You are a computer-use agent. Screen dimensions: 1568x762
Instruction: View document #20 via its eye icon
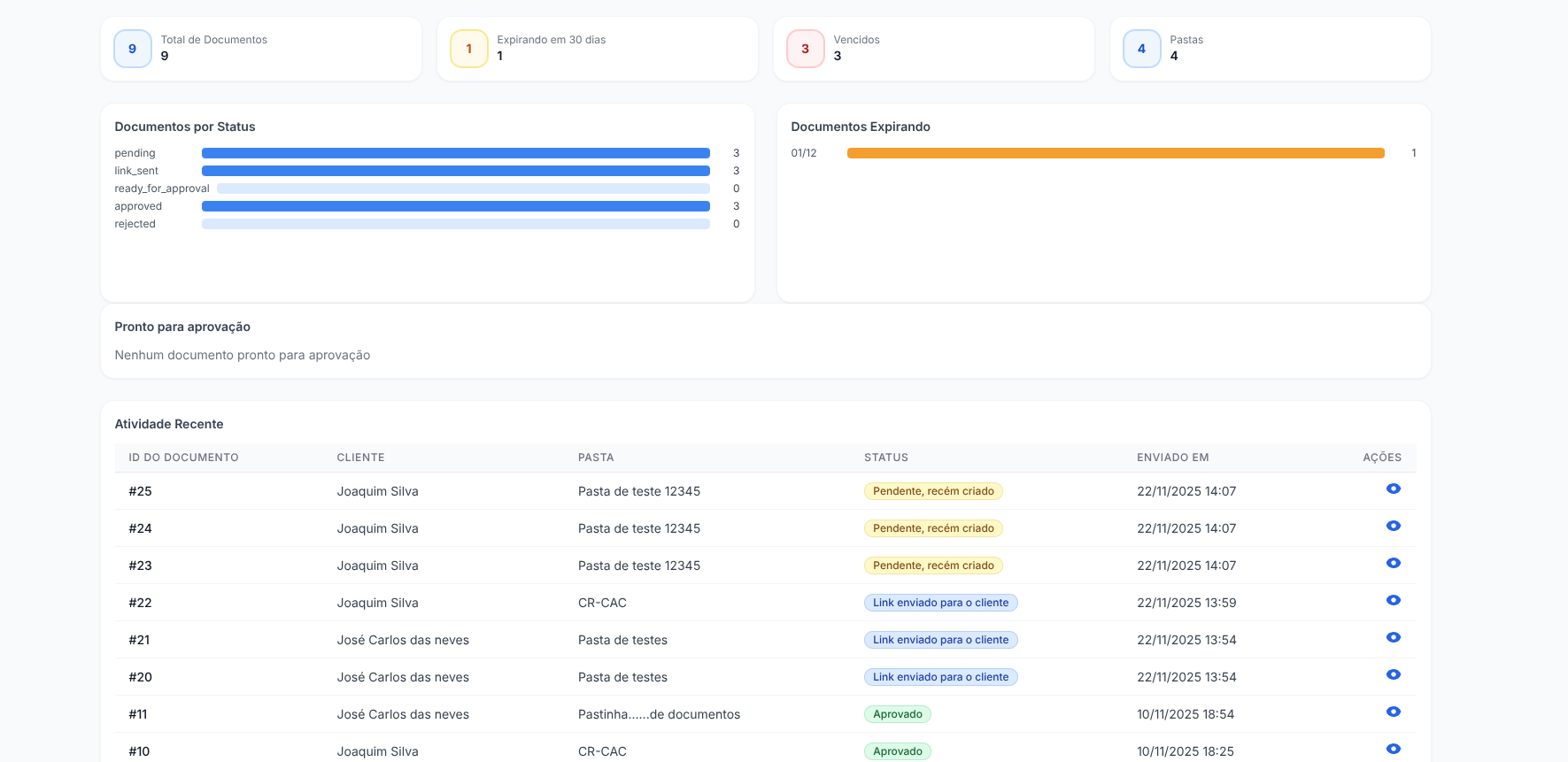click(x=1393, y=674)
